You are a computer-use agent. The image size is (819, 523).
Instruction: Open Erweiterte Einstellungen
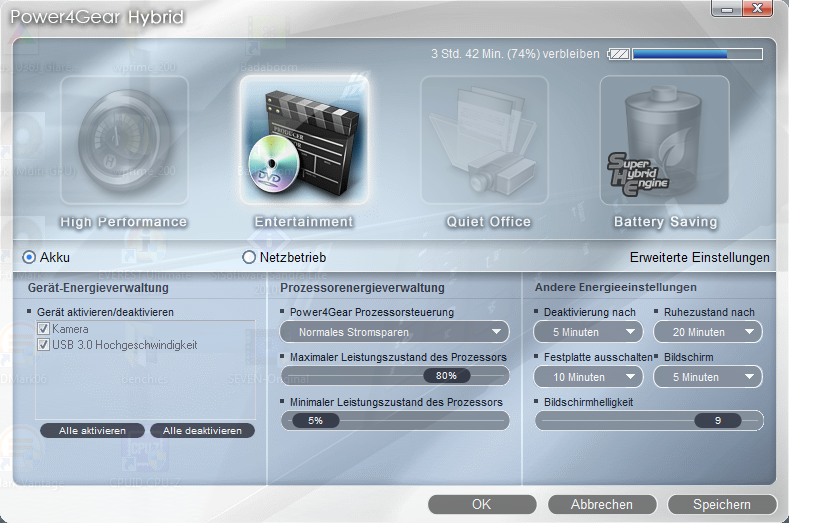[x=699, y=257]
